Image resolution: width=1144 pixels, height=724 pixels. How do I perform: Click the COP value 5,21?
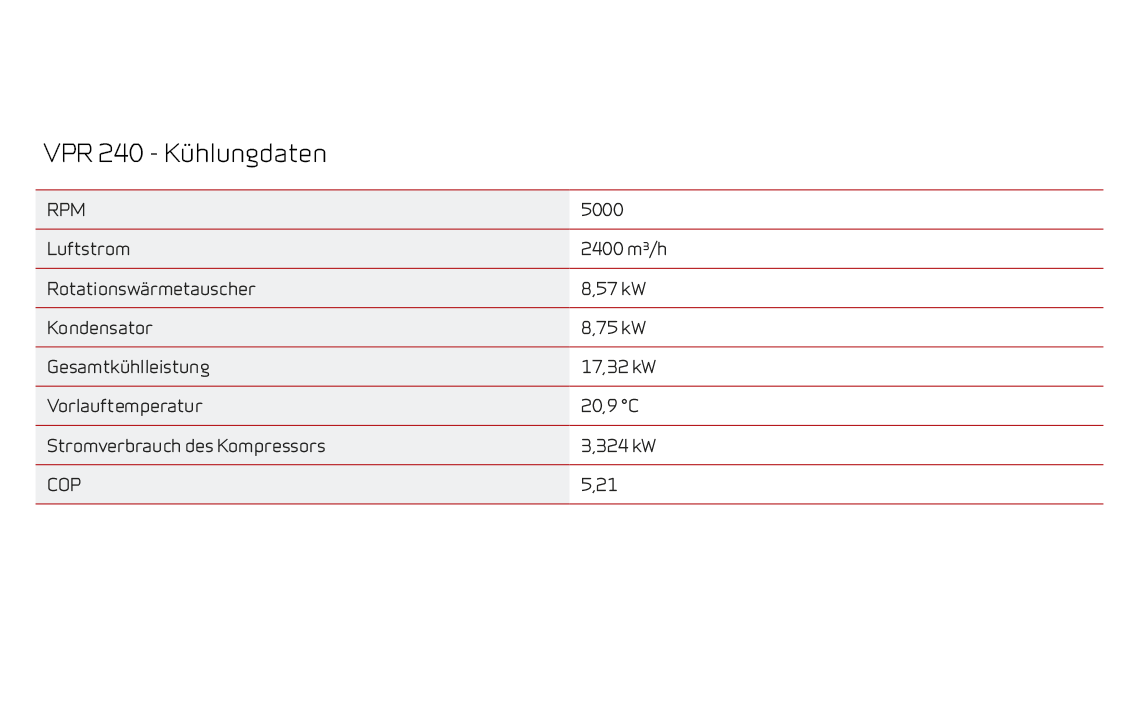pos(599,485)
